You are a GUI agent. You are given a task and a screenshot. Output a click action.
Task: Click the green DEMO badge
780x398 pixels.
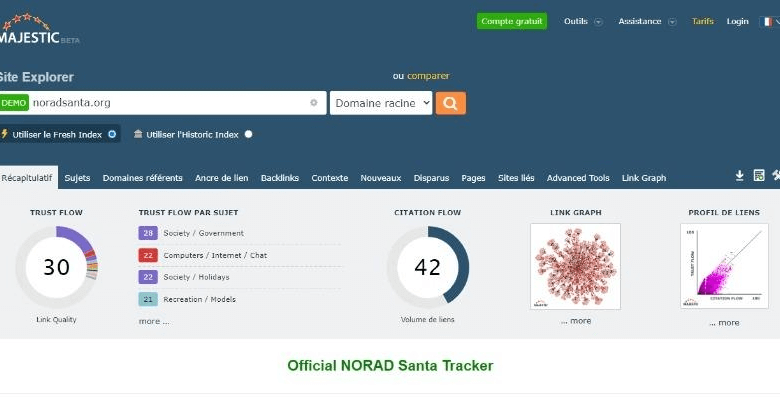(14, 103)
